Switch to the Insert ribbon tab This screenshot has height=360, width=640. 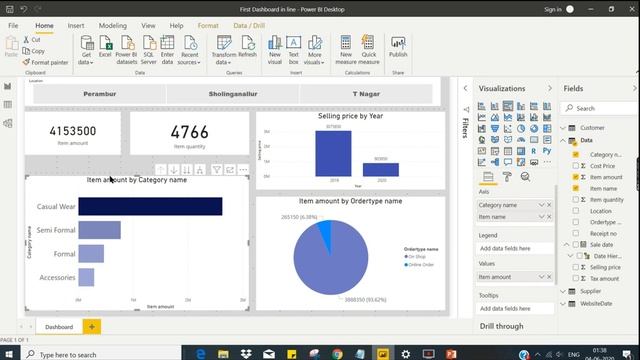[76, 25]
